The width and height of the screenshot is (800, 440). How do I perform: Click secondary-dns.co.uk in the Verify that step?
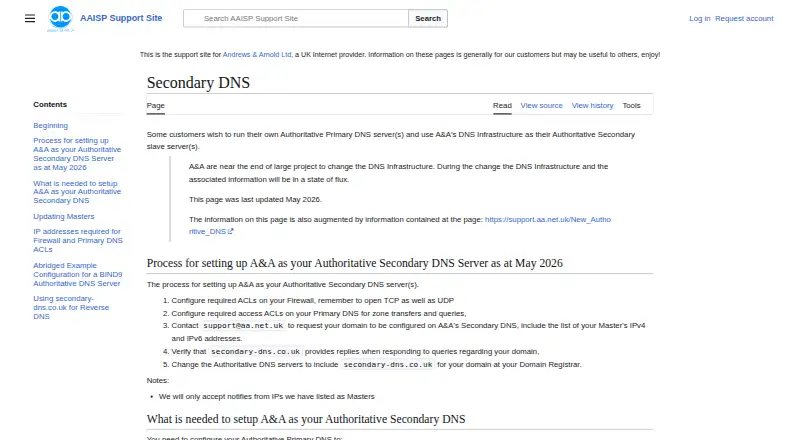click(x=255, y=352)
